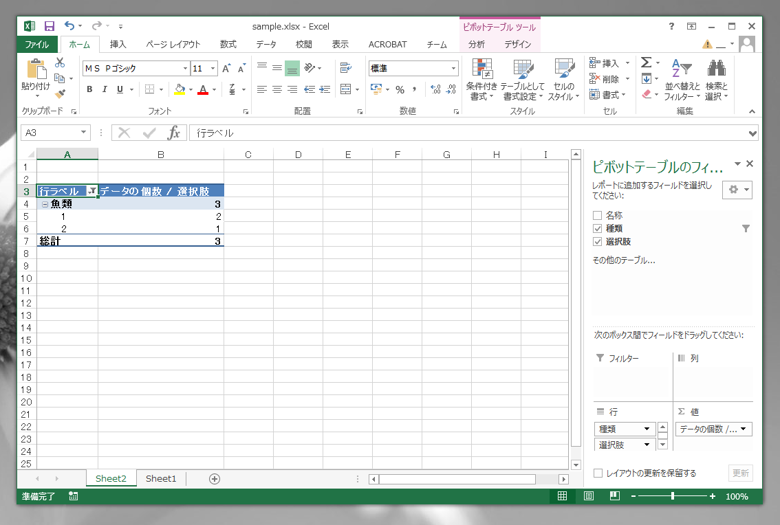Open the values field データの個数 dropdown
The image size is (780, 525).
743,429
